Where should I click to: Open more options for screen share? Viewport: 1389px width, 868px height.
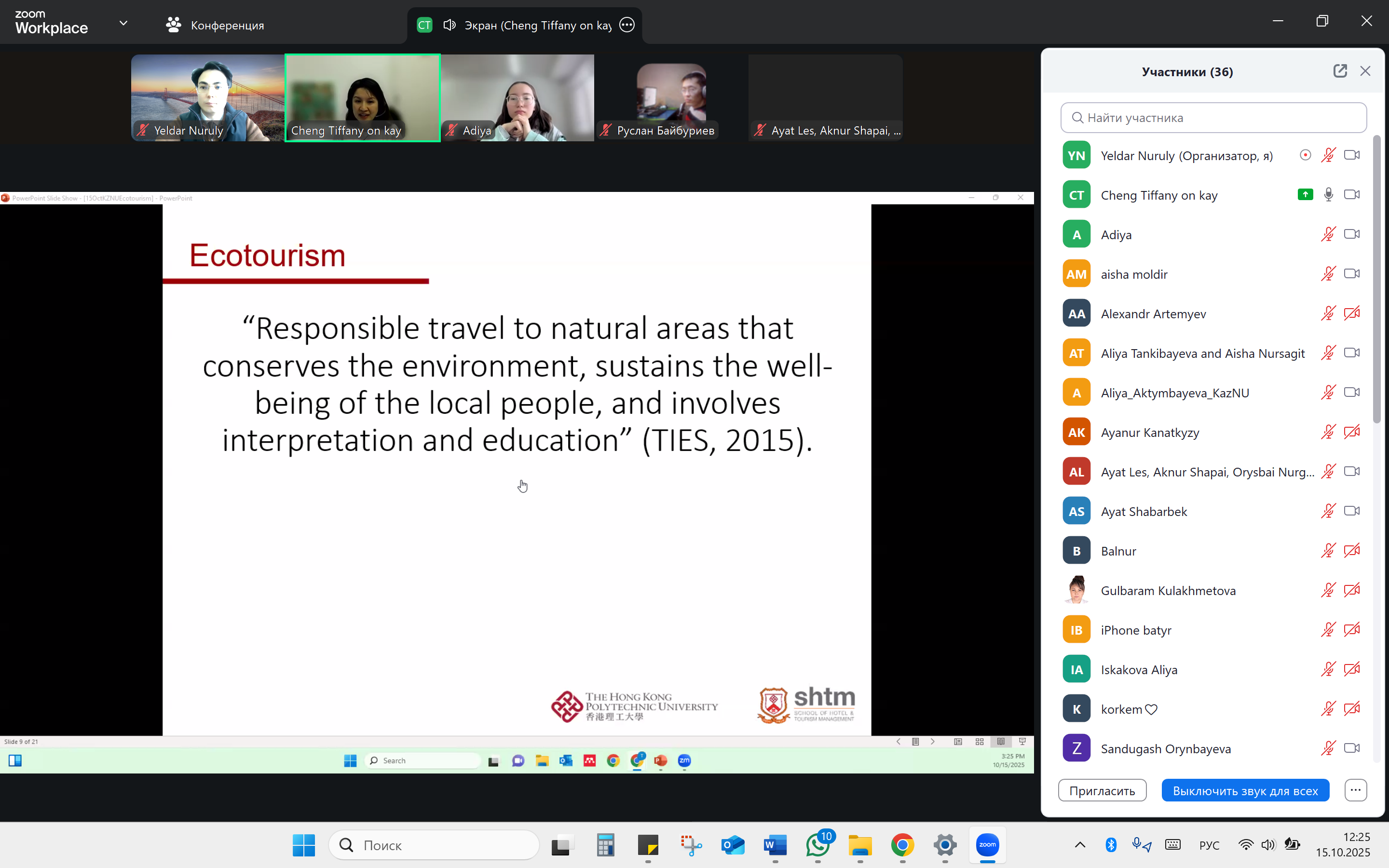click(x=627, y=25)
